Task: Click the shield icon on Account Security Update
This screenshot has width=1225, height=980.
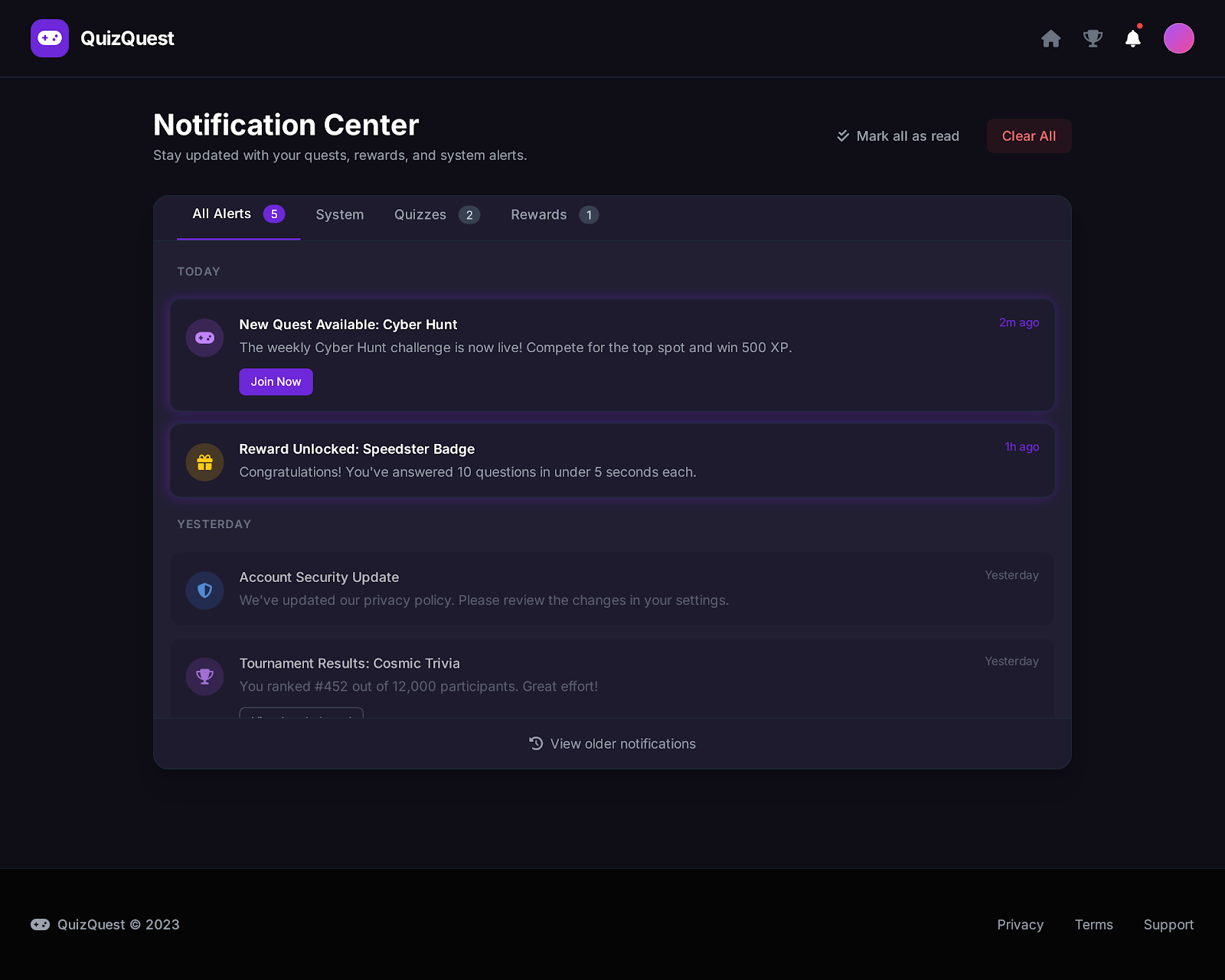Action: (204, 590)
